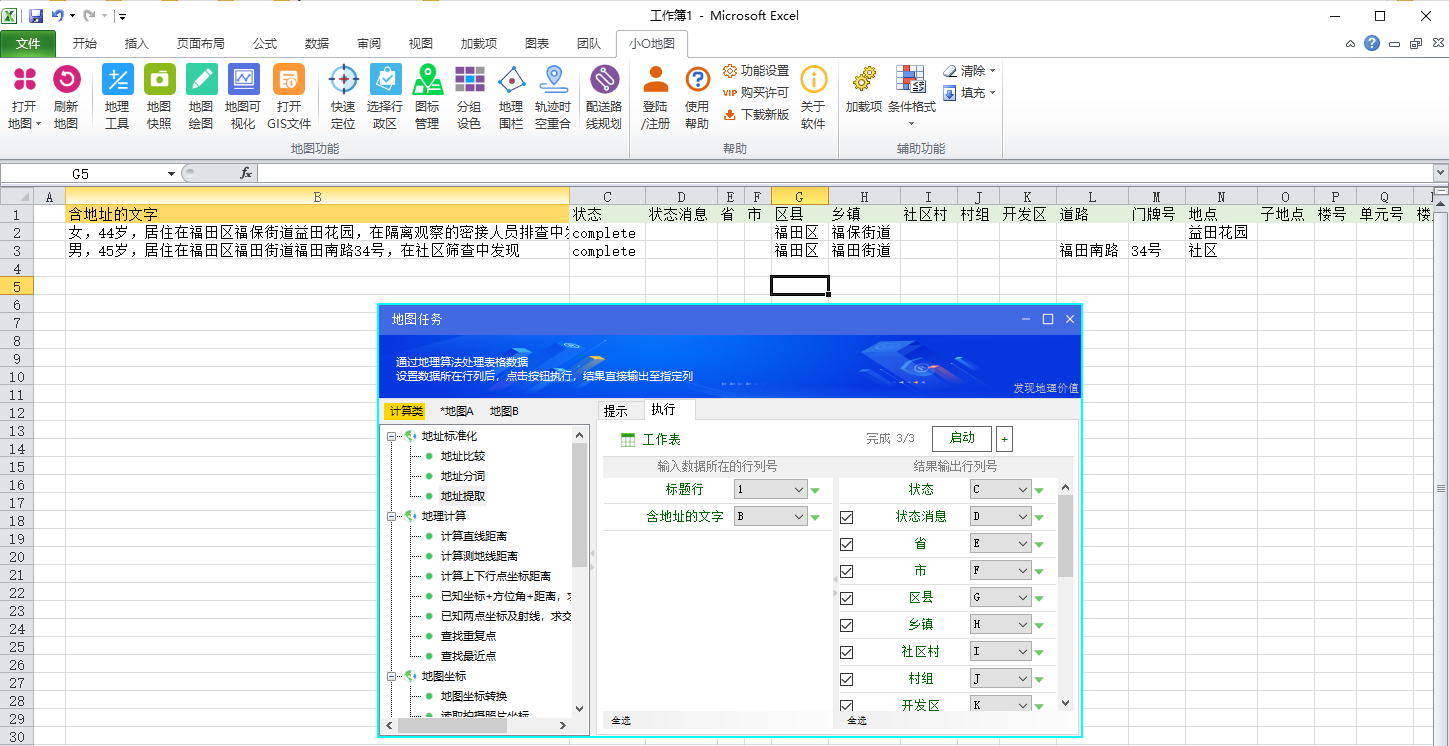
Task: Open 标题行 row number dropdown
Action: (770, 490)
